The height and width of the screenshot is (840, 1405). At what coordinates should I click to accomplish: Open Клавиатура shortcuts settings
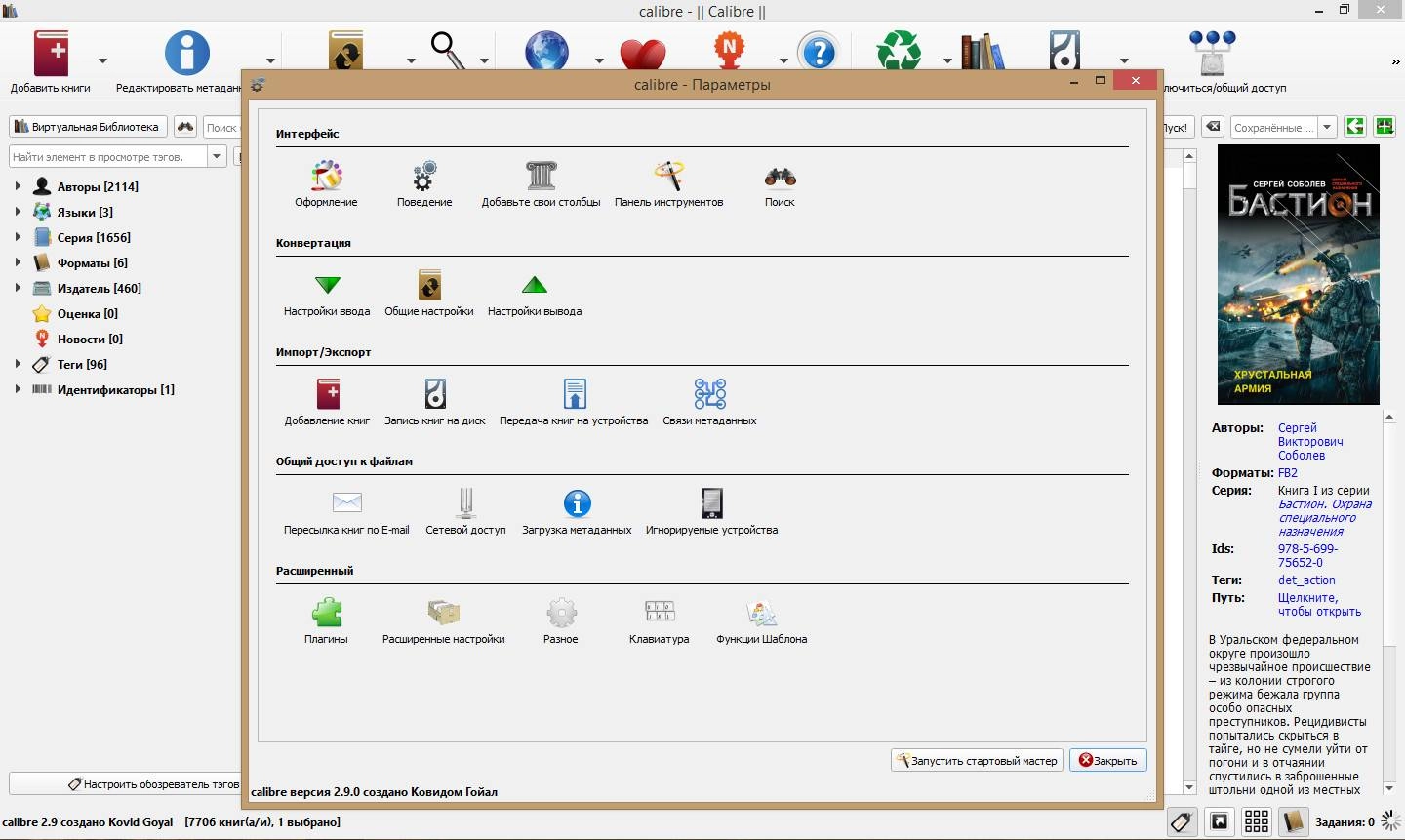[x=660, y=621]
